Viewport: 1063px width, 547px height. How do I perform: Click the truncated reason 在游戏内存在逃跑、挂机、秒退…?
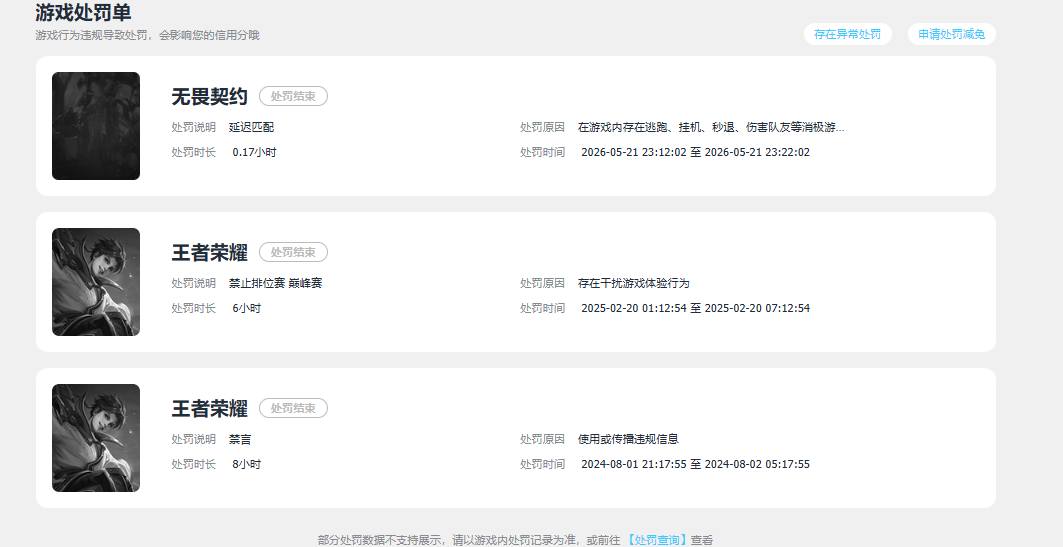712,127
